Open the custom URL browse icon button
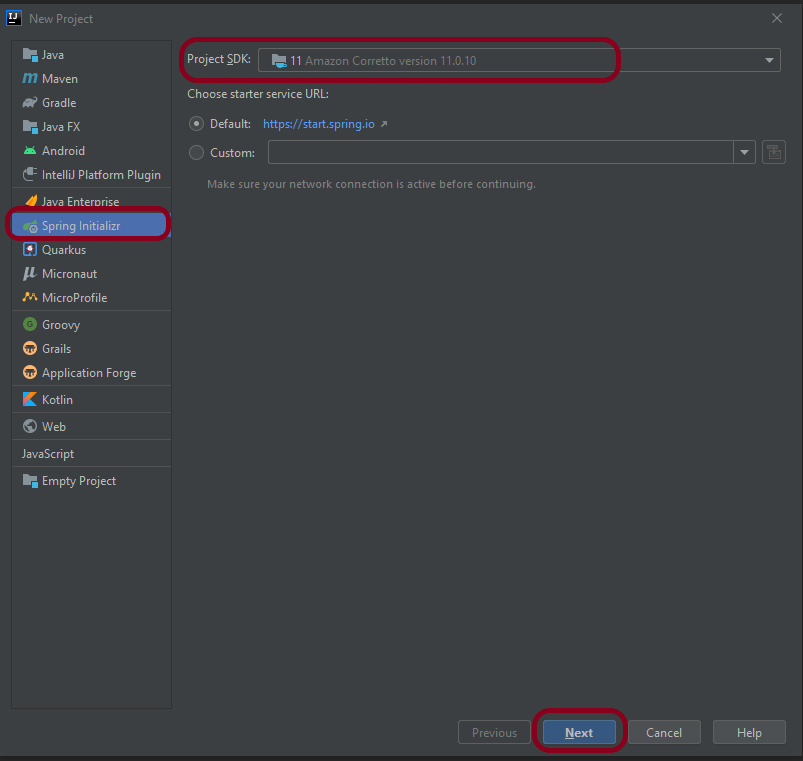803x761 pixels. pyautogui.click(x=773, y=152)
